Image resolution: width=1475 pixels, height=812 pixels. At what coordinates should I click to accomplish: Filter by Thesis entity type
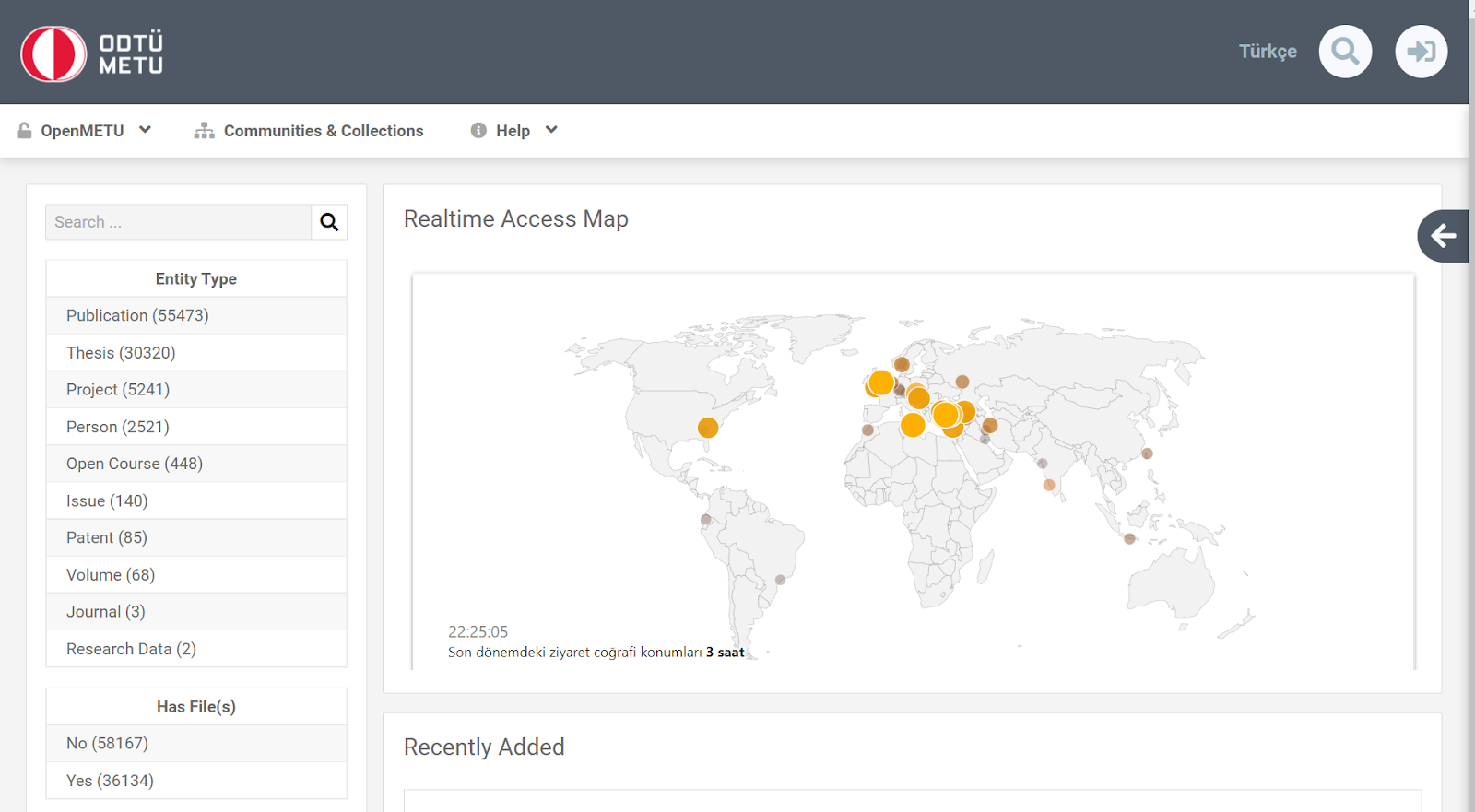tap(121, 353)
